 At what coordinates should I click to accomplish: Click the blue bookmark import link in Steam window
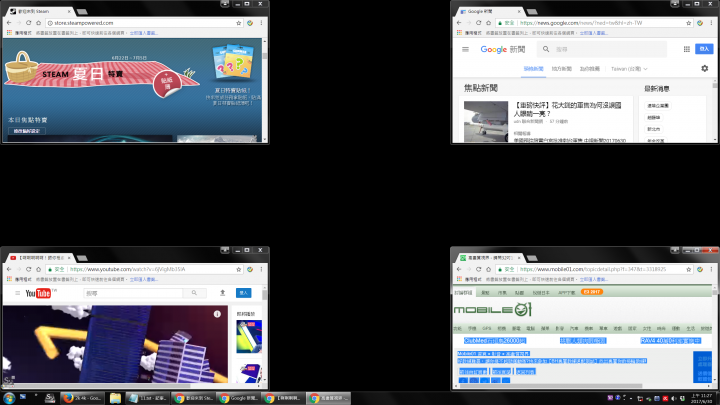point(143,33)
